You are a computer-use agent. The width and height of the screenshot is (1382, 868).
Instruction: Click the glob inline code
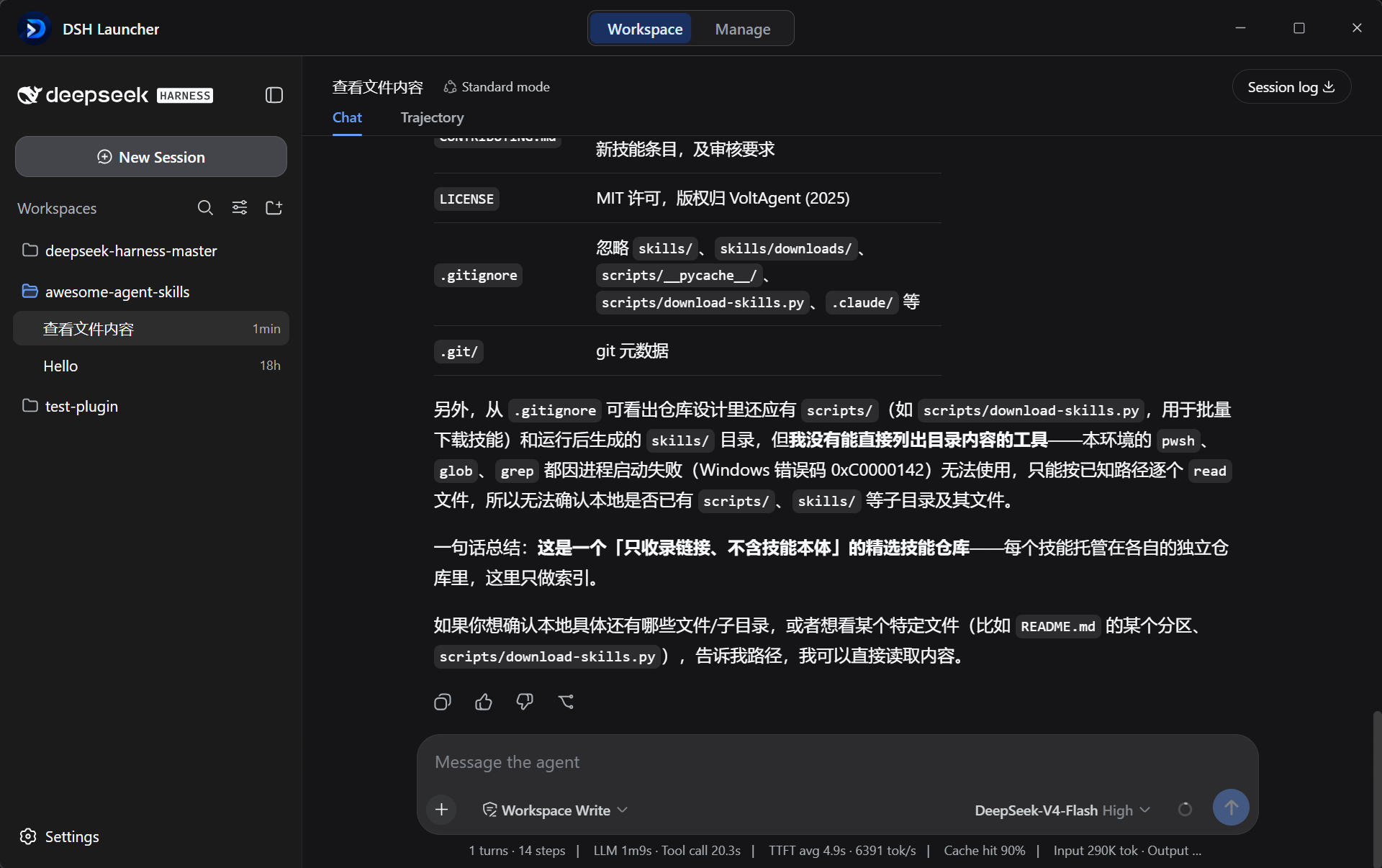[x=456, y=471]
